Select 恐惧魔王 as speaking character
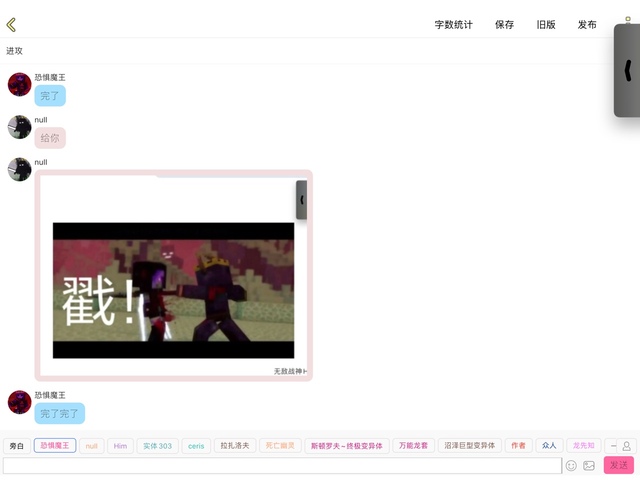This screenshot has width=640, height=480. [x=55, y=446]
